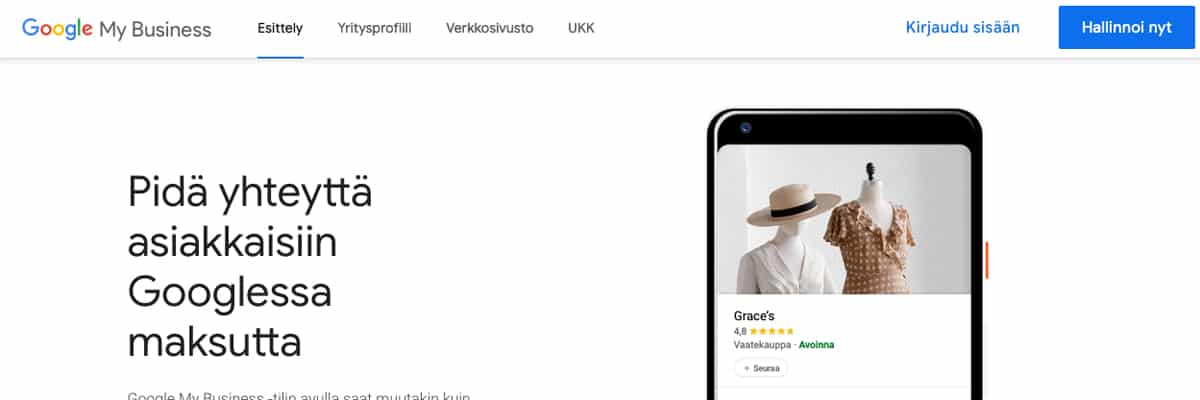Click the orange side button on the phone
The image size is (1200, 400).
987,260
